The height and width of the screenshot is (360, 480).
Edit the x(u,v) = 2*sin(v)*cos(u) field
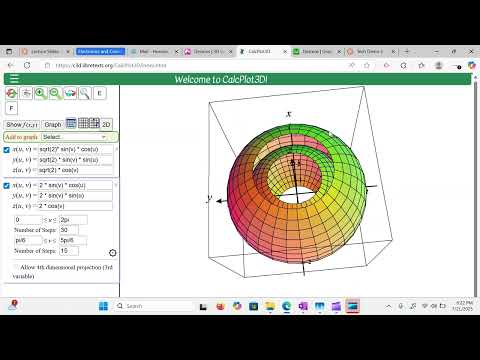[75, 185]
